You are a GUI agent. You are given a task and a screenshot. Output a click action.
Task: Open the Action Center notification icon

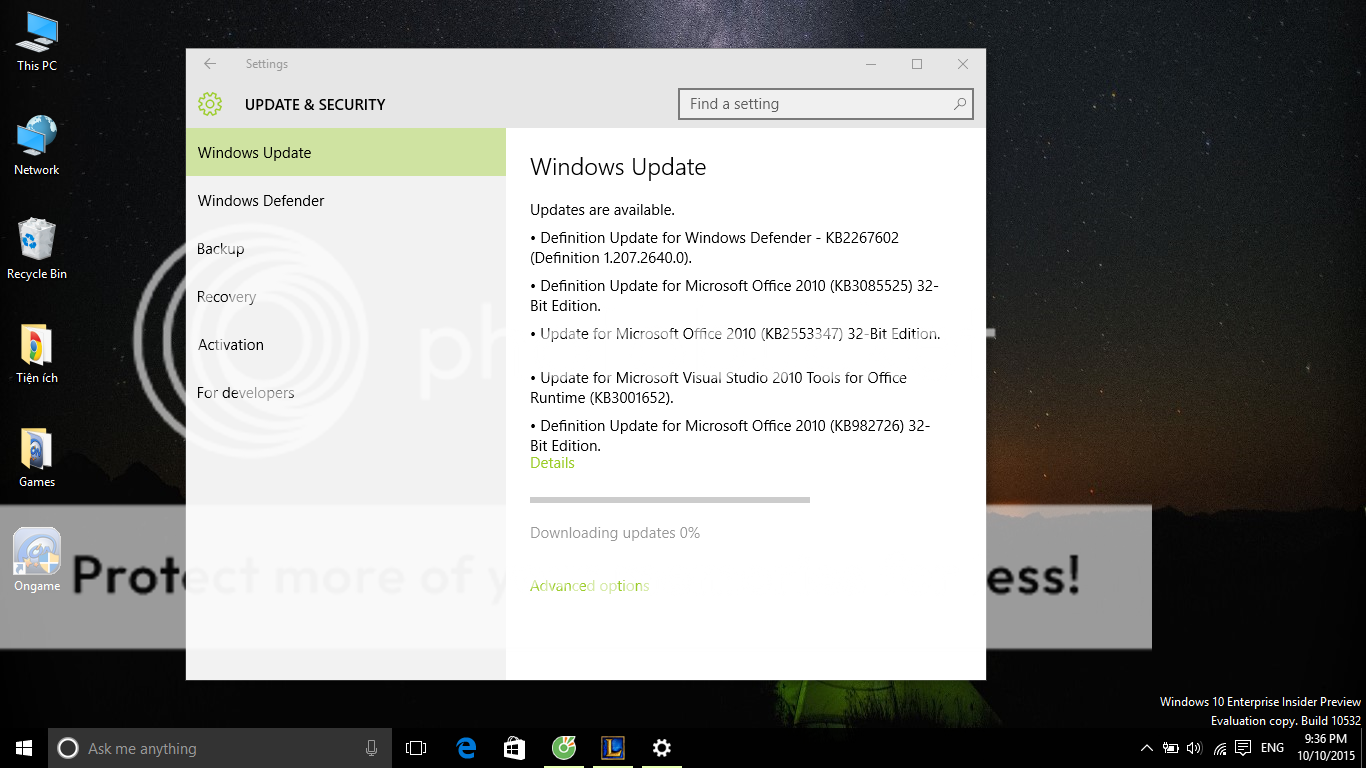click(x=1242, y=748)
